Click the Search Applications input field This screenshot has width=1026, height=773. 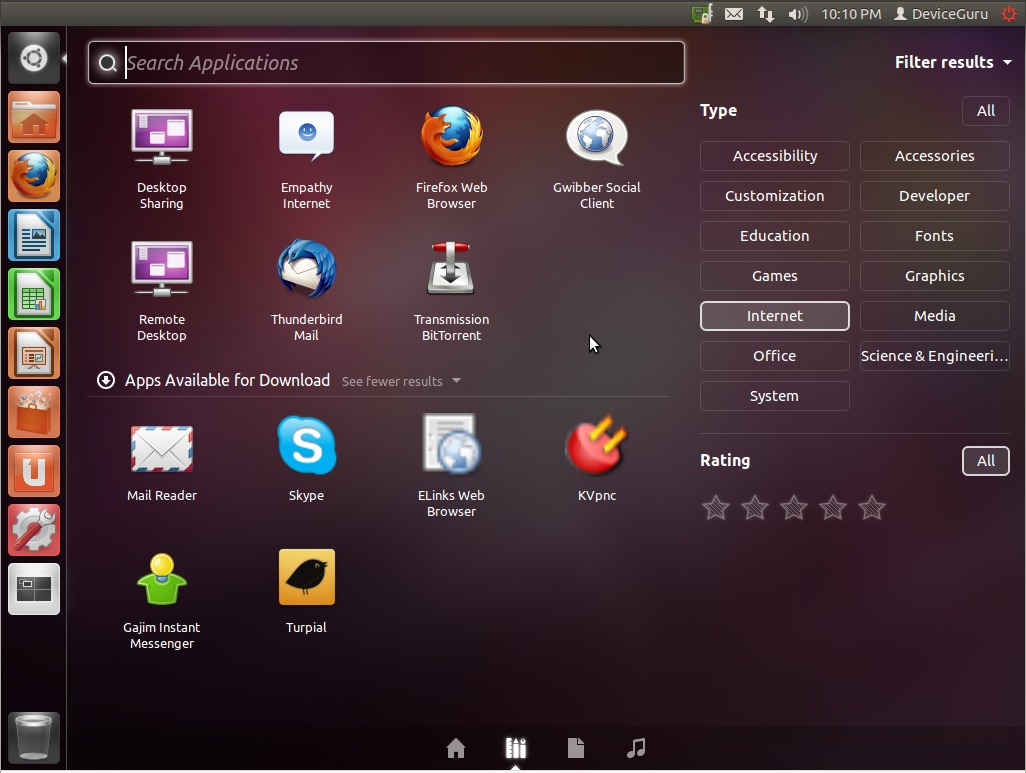(386, 62)
